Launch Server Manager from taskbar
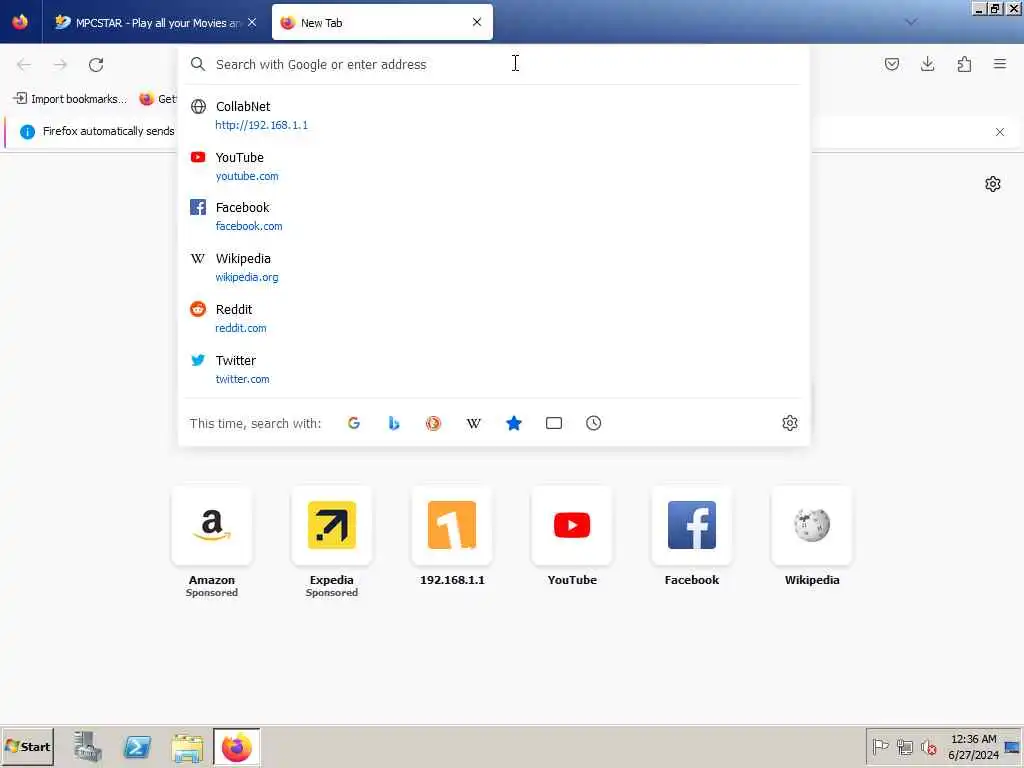1024x768 pixels. coord(88,746)
